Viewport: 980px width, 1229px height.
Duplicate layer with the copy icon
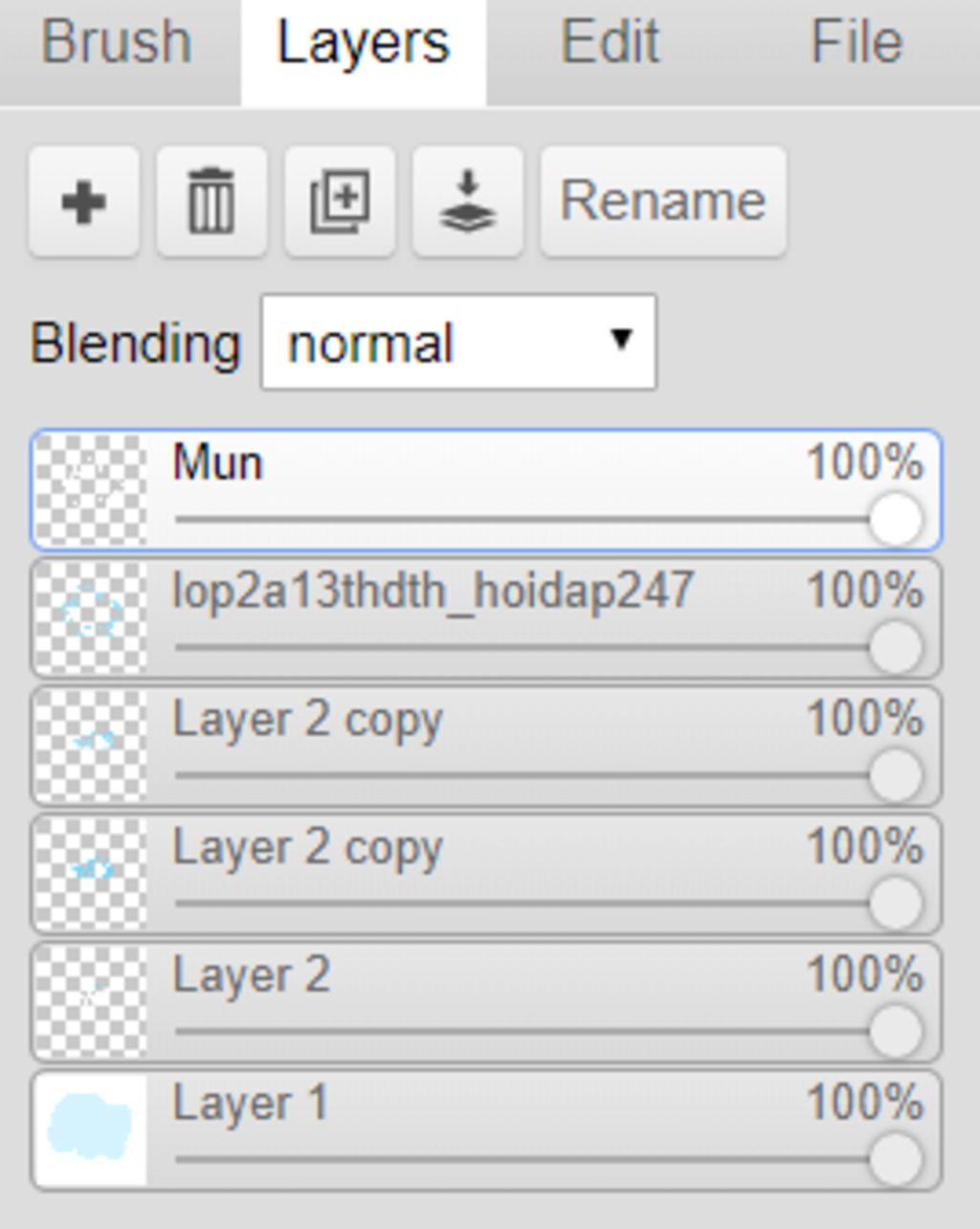340,202
